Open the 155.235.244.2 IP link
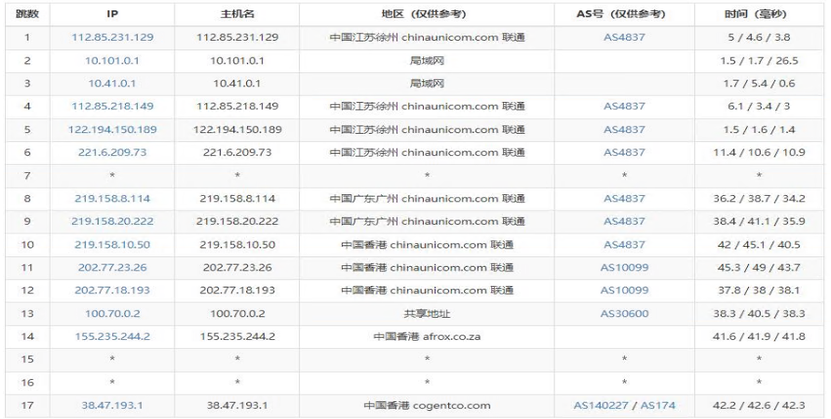The height and width of the screenshot is (419, 831). [x=112, y=336]
